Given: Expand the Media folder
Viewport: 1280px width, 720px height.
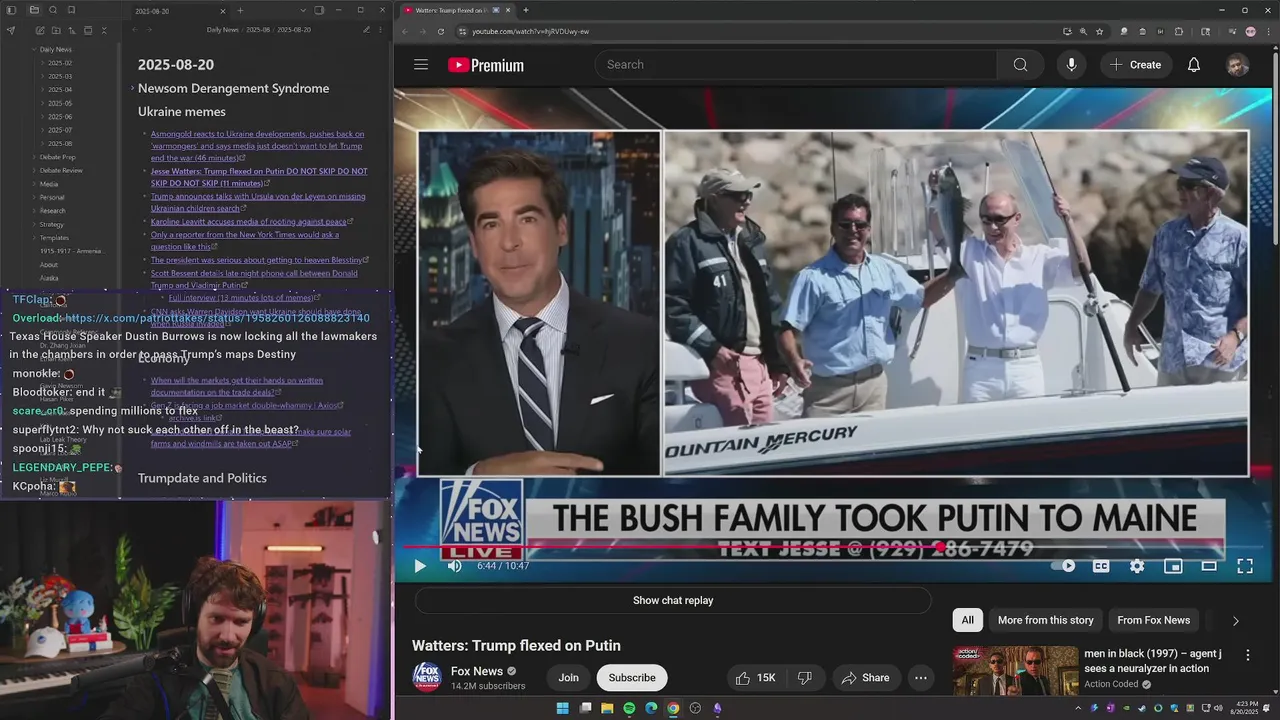Looking at the screenshot, I should (x=48, y=184).
